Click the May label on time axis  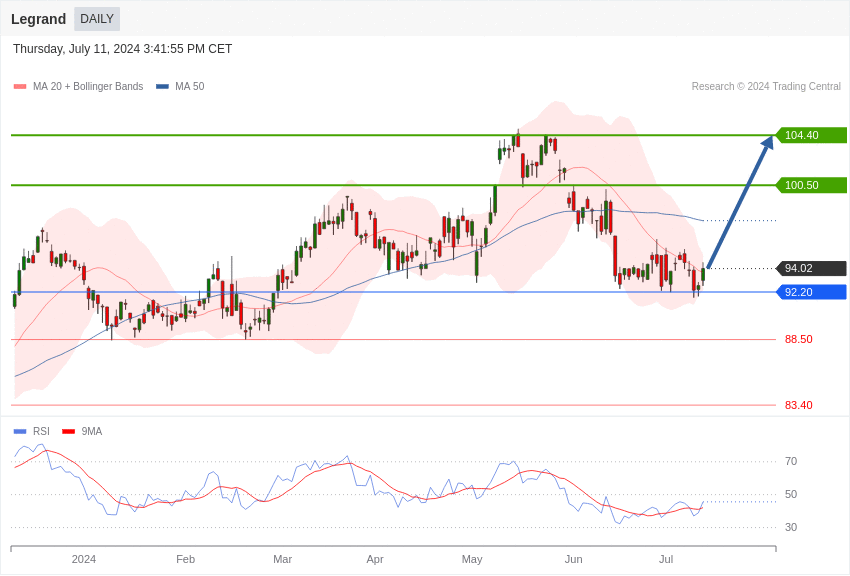tap(472, 559)
